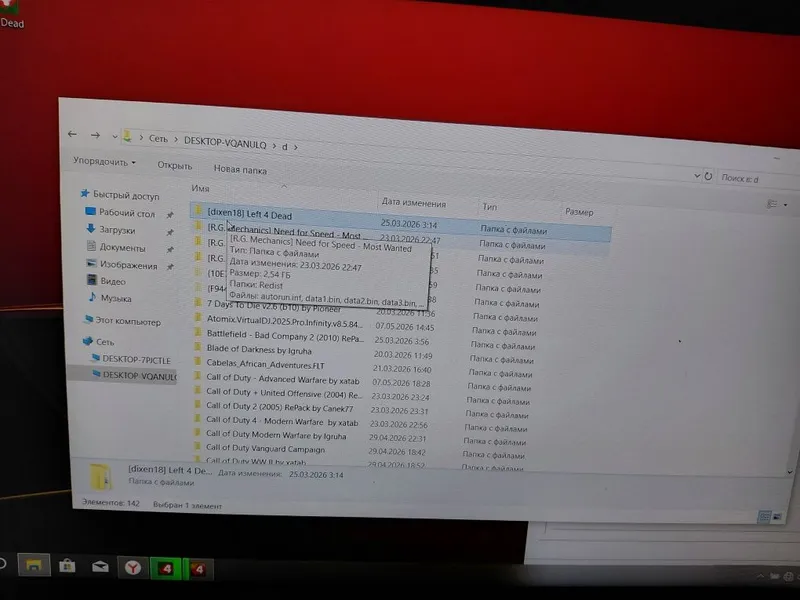Create a folder with Новая папка
This screenshot has height=600, width=800.
tap(240, 169)
